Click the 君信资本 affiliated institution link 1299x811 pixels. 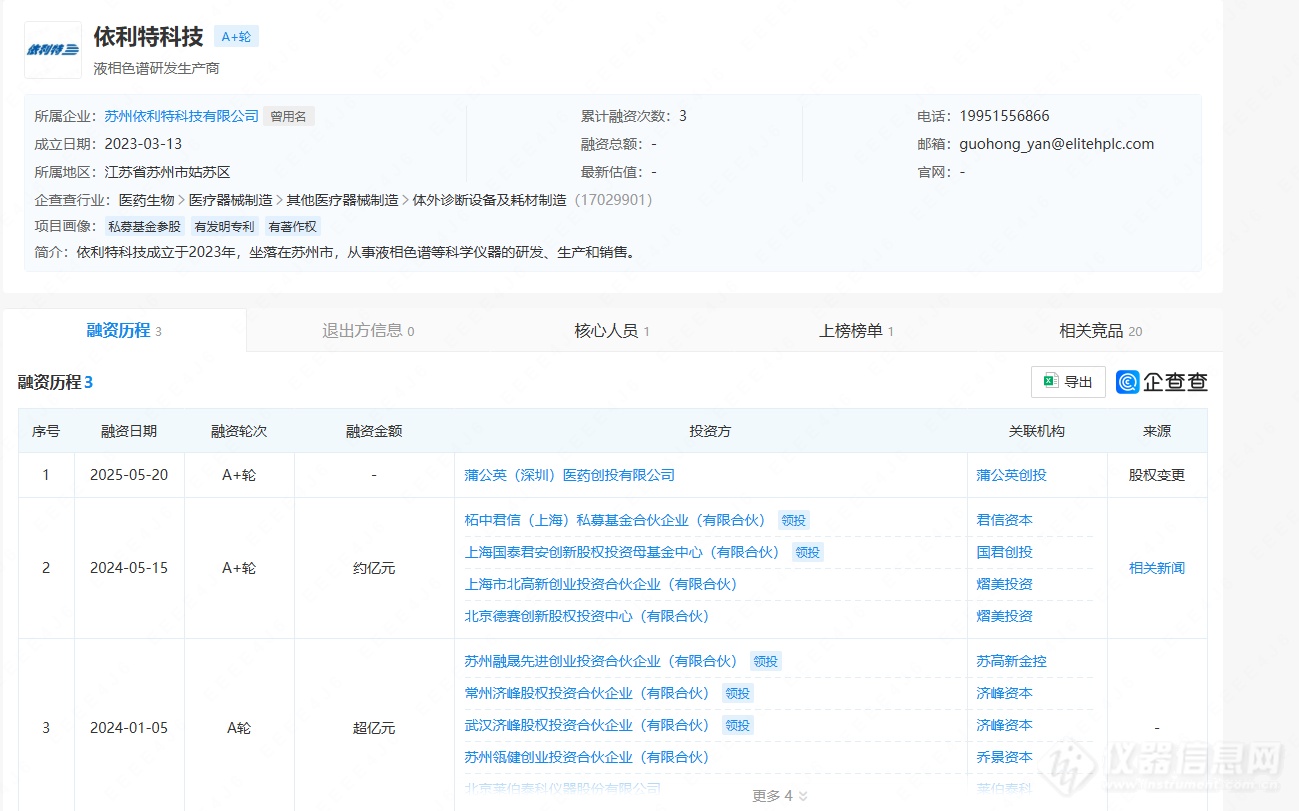click(x=1004, y=520)
